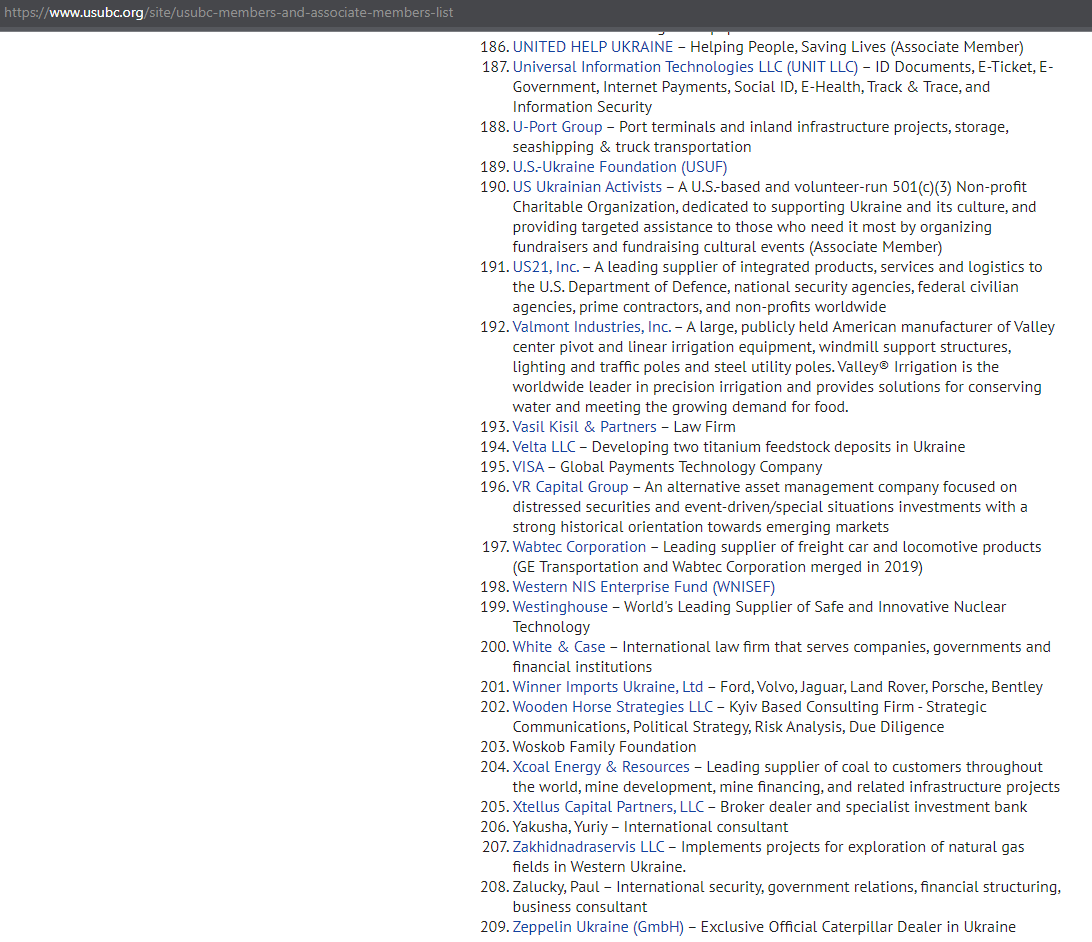Click 'Broker dealer and specialist investment bank' text
Viewport: 1092px width, 942px height.
click(873, 807)
